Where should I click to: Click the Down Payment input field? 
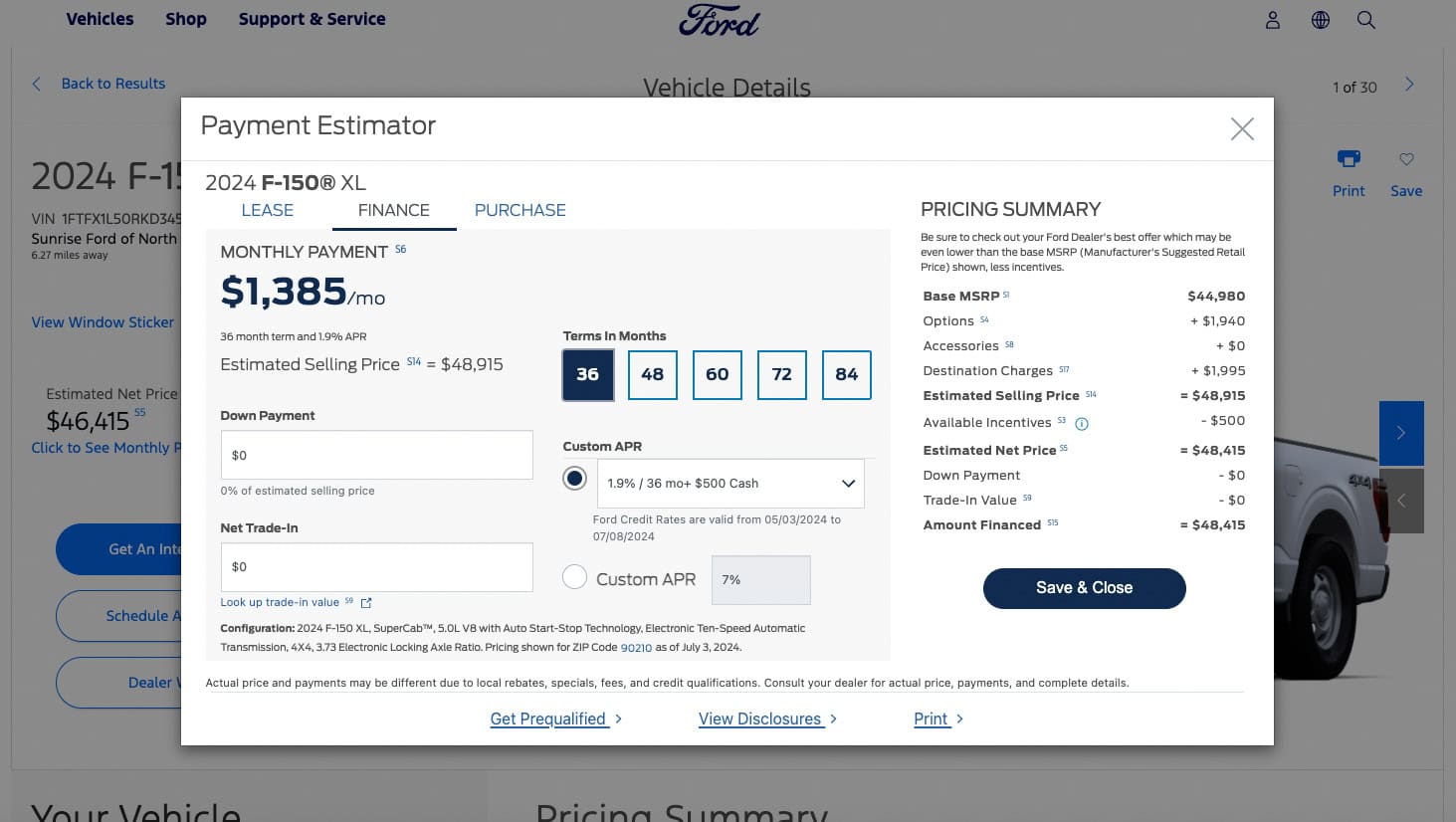point(376,455)
